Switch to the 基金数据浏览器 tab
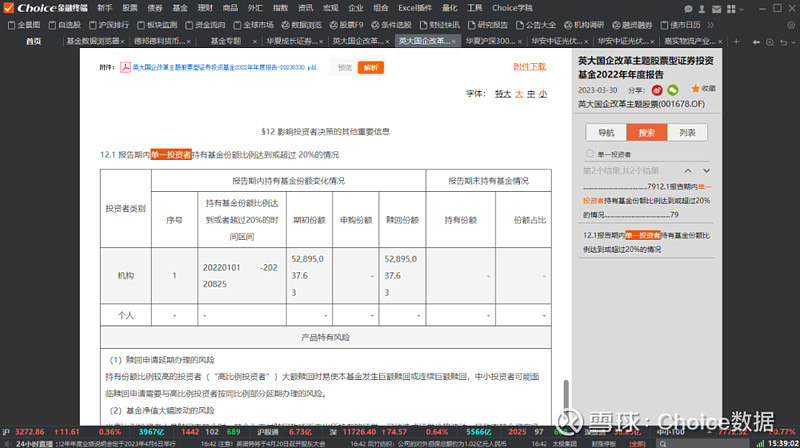Image resolution: width=800 pixels, height=448 pixels. click(93, 41)
